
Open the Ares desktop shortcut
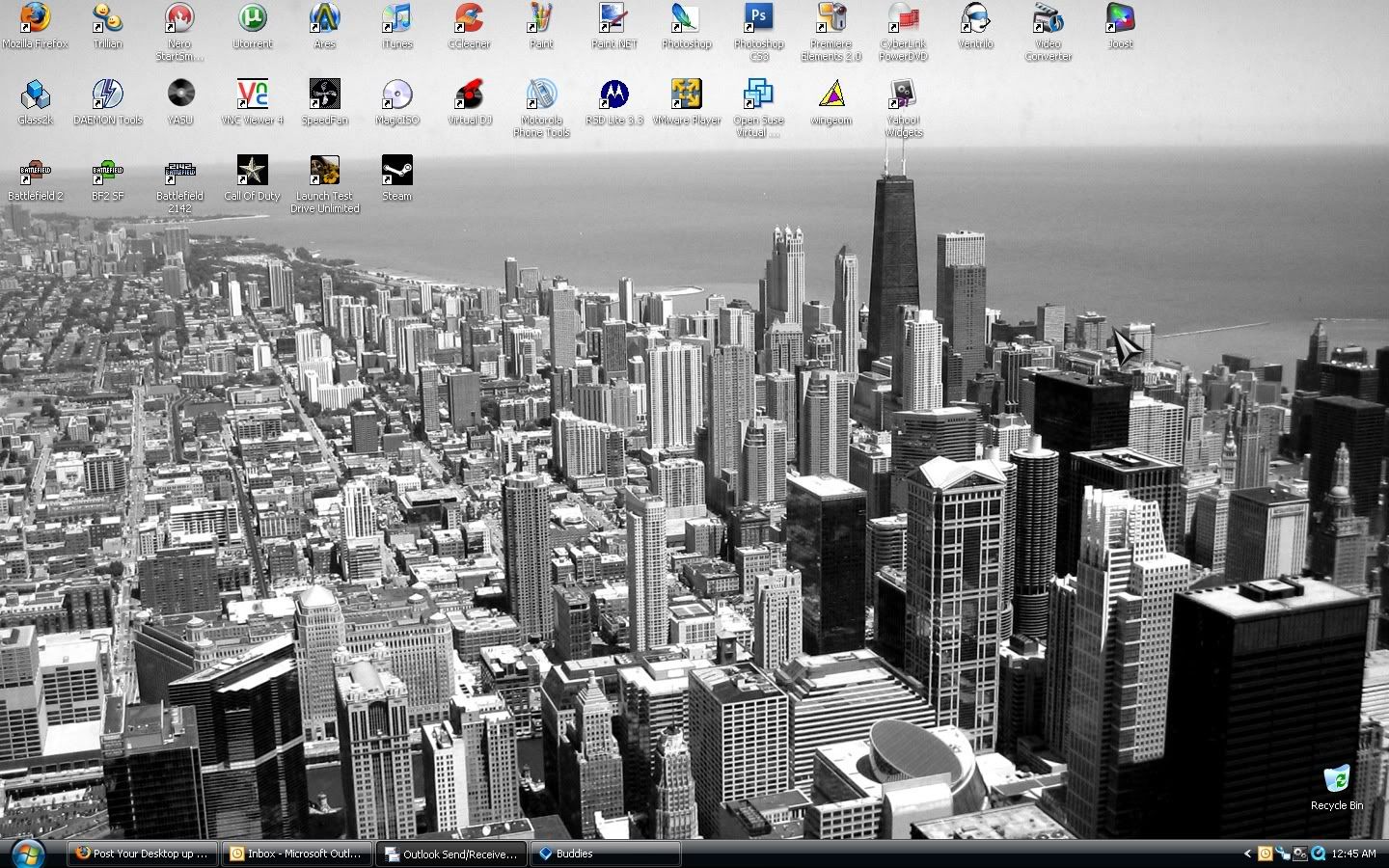[325, 26]
